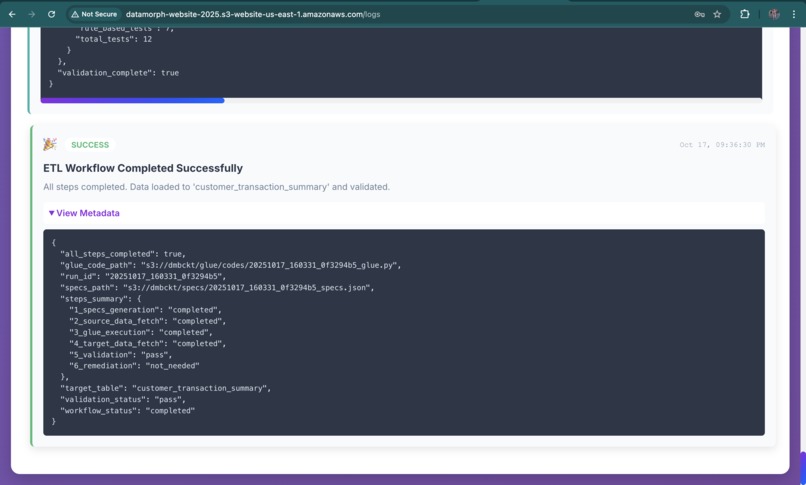806x485 pixels.
Task: Click the "all_steps_completed": true line
Action: (123, 254)
